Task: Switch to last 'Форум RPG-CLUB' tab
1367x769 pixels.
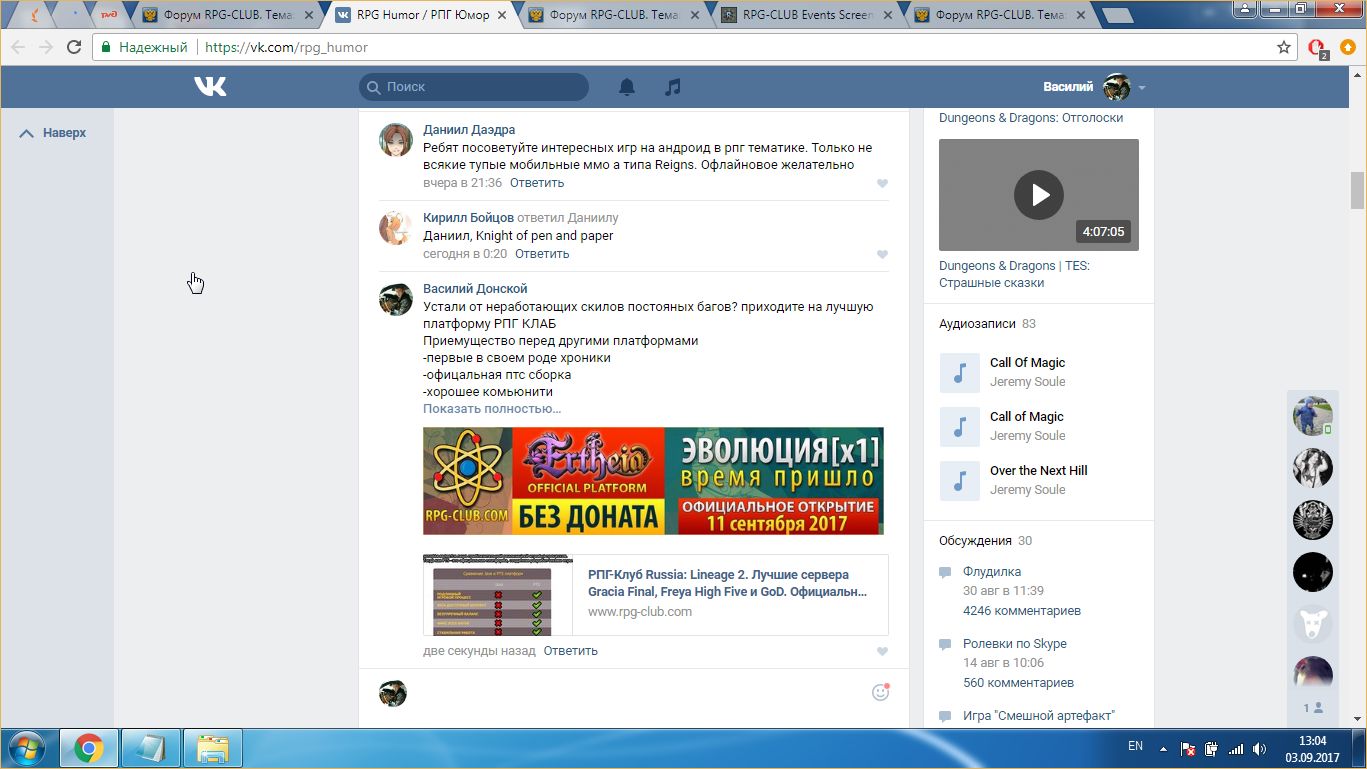Action: coord(999,15)
